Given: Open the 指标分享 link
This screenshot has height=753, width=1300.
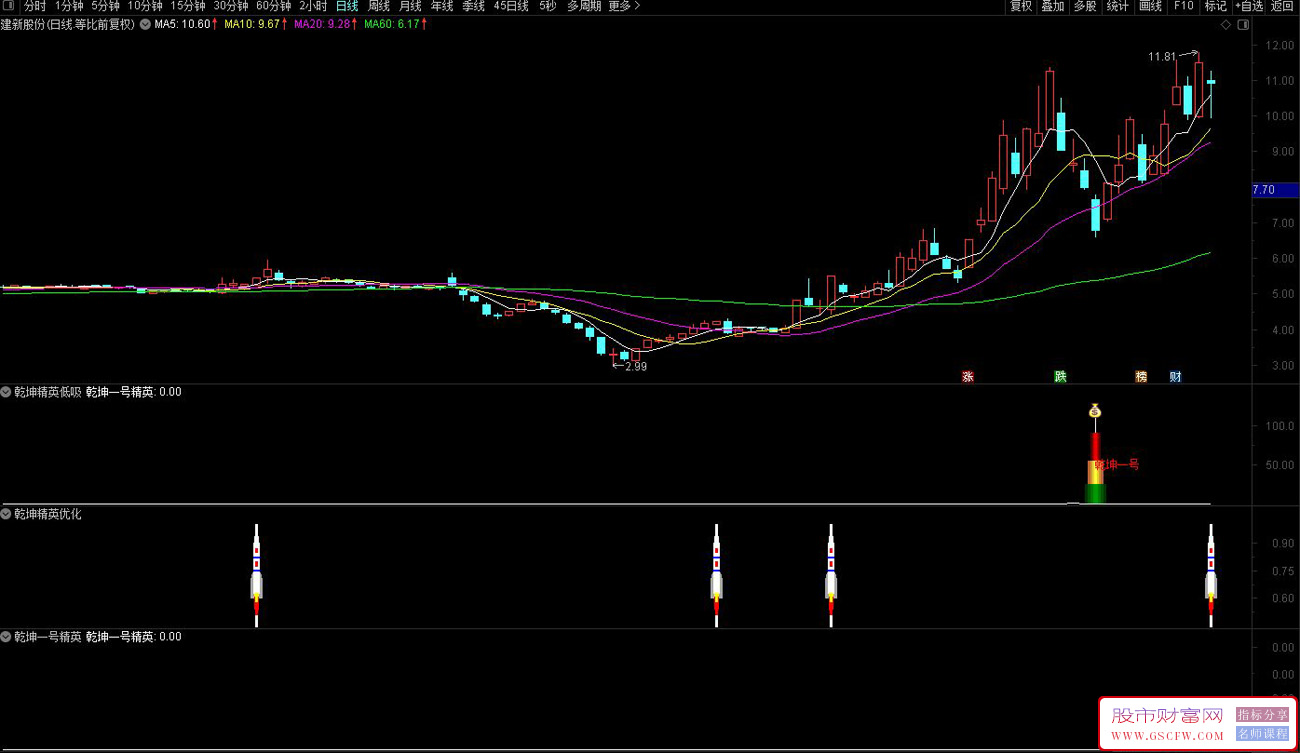Looking at the screenshot, I should coord(1263,715).
